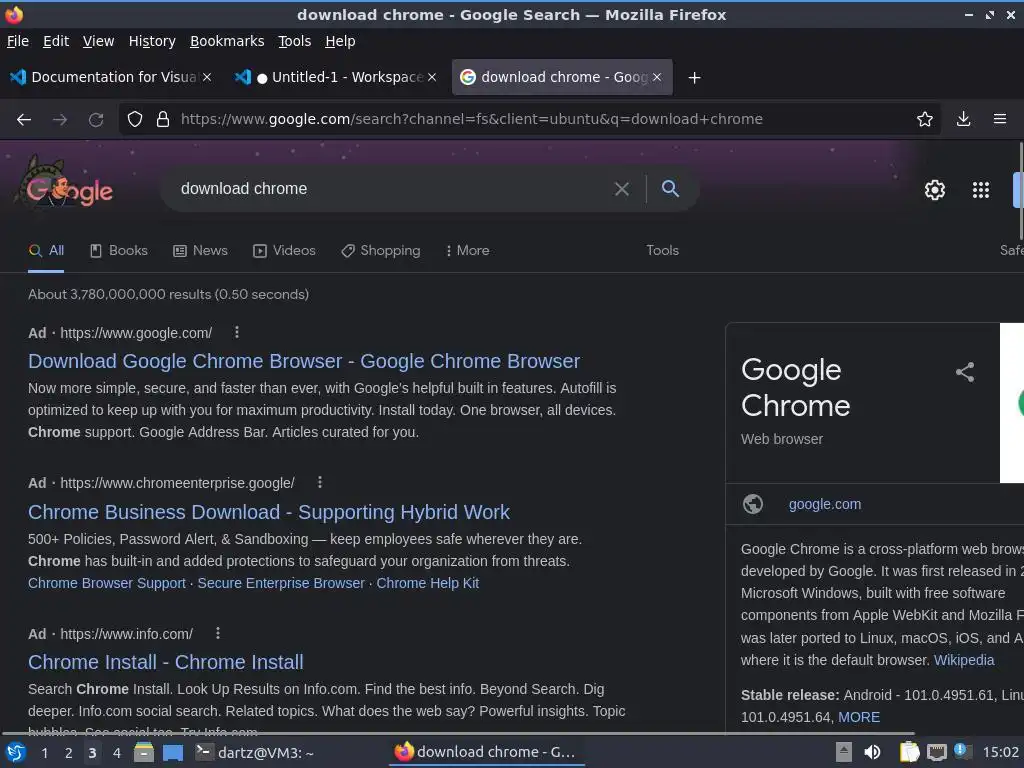This screenshot has height=768, width=1024.
Task: Close the Untitled-1 Workspace tab
Action: (432, 77)
